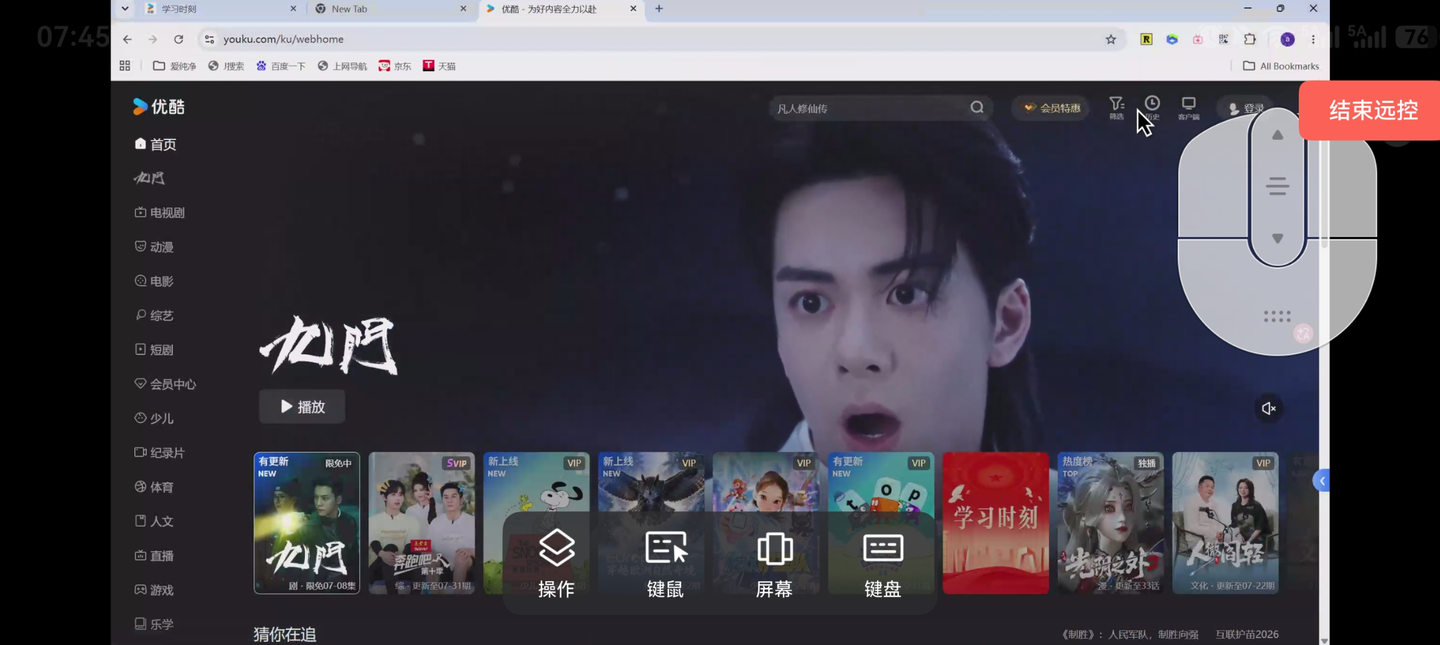Open the extensions puzzle icon
This screenshot has width=1440, height=645.
click(x=1249, y=39)
